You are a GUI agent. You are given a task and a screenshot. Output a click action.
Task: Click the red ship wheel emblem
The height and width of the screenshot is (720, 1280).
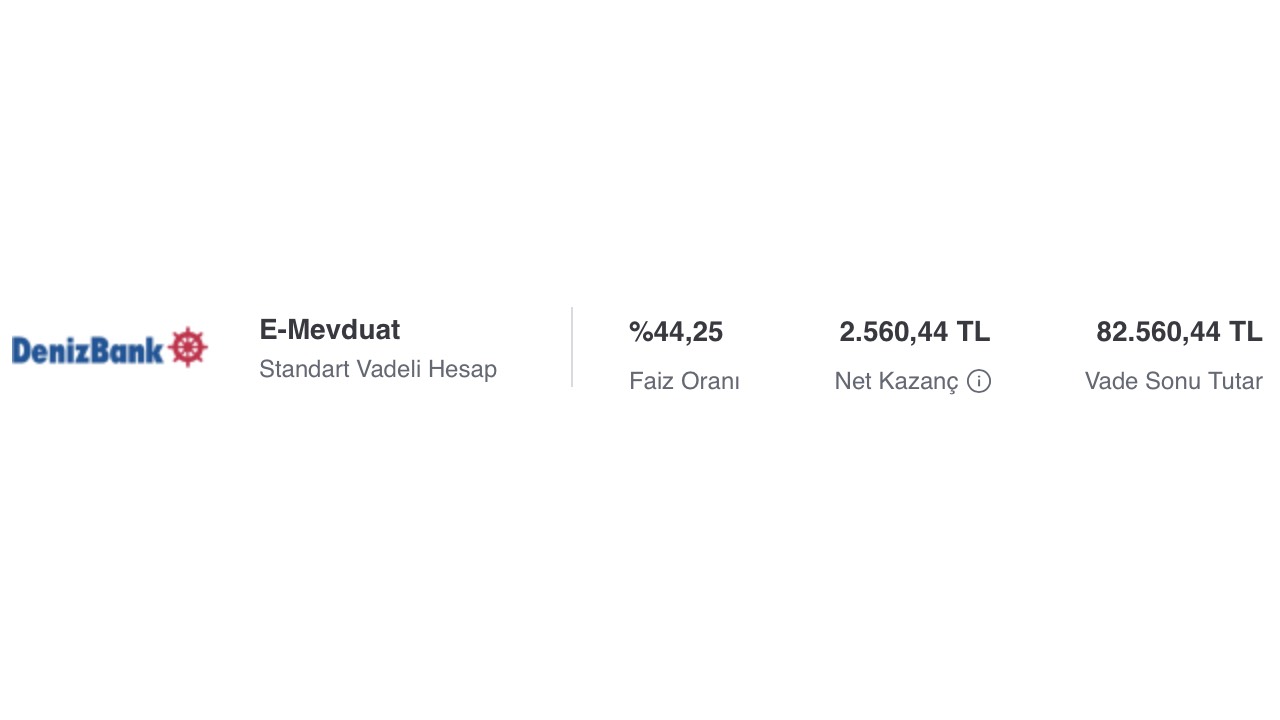188,347
